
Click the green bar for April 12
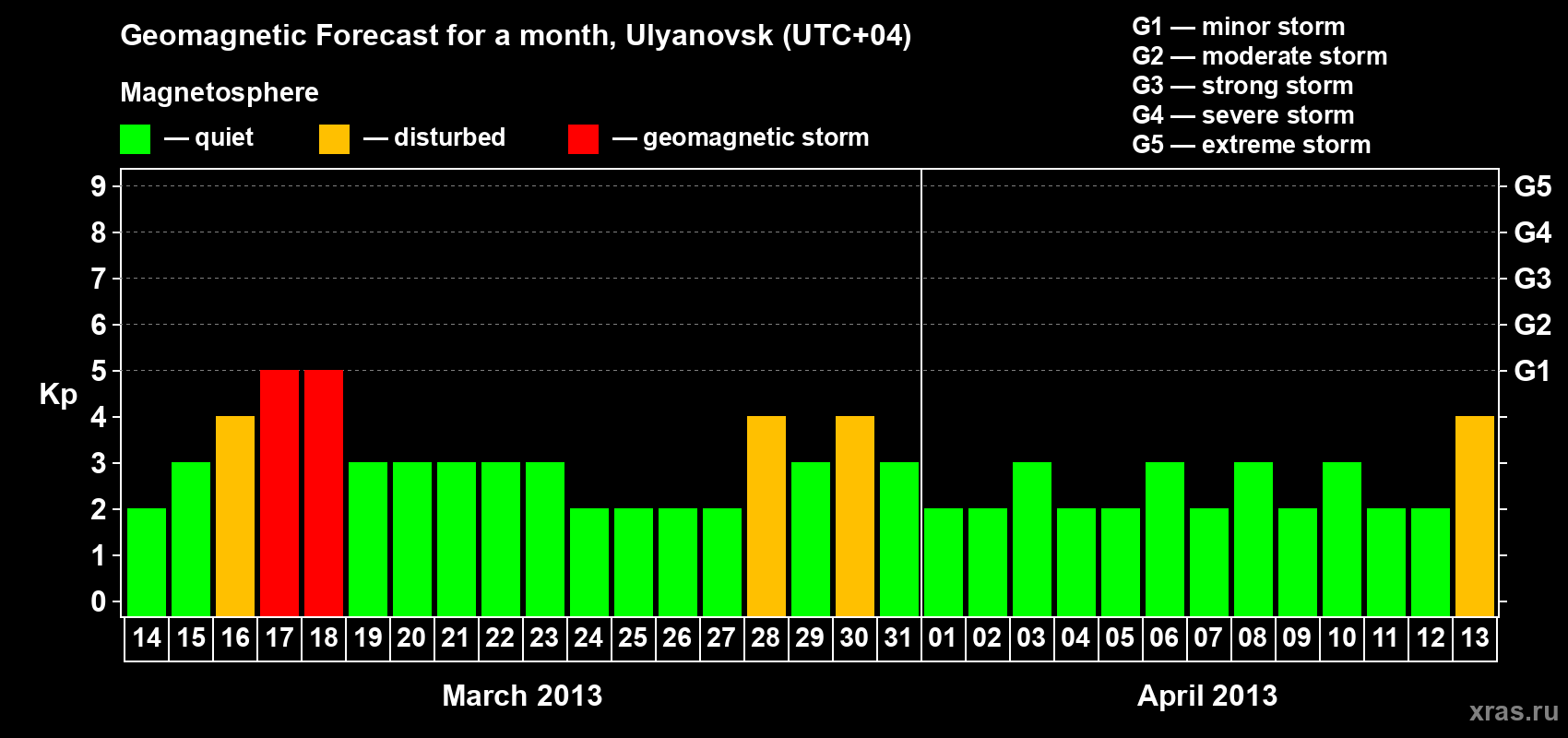point(1431,562)
